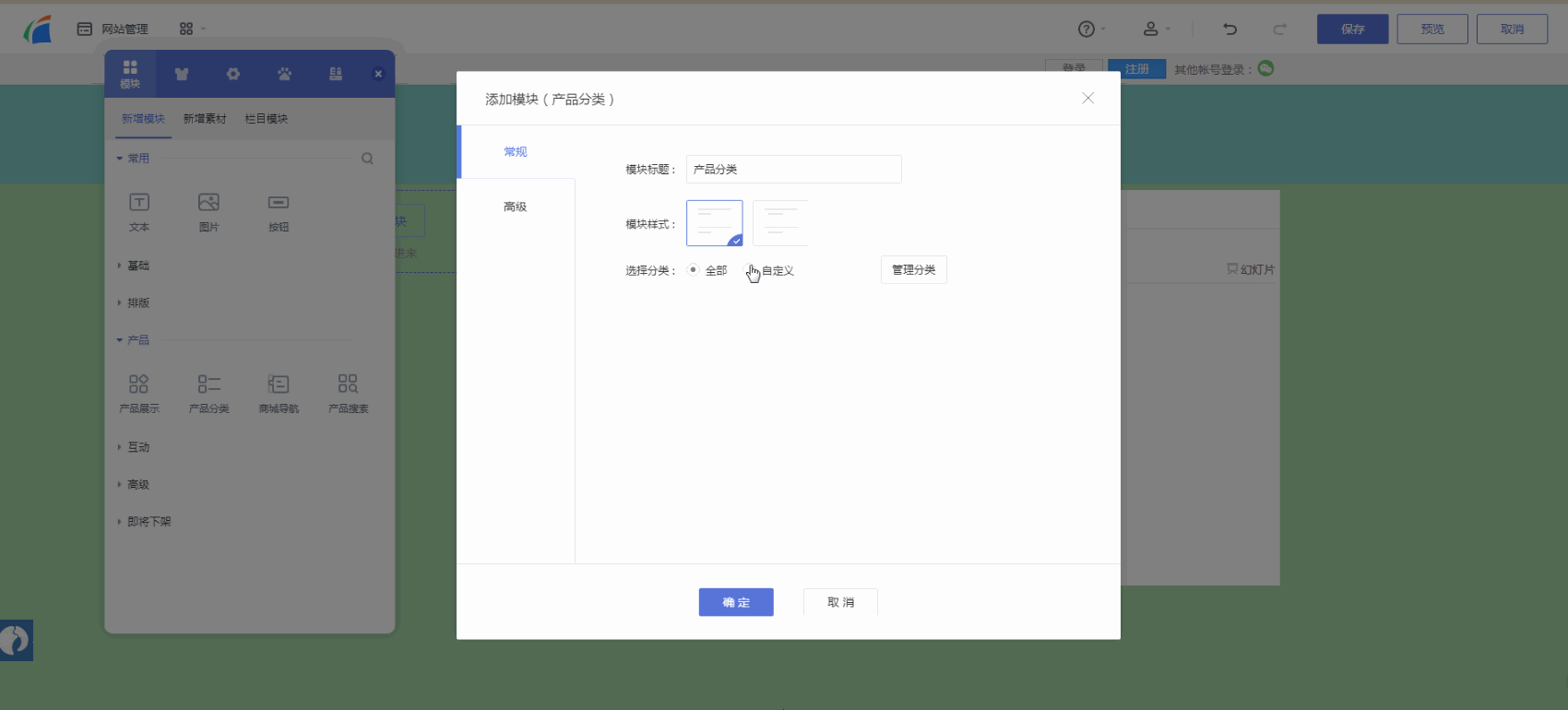The image size is (1568, 710).
Task: Open the paw icon in panel
Action: tap(284, 74)
